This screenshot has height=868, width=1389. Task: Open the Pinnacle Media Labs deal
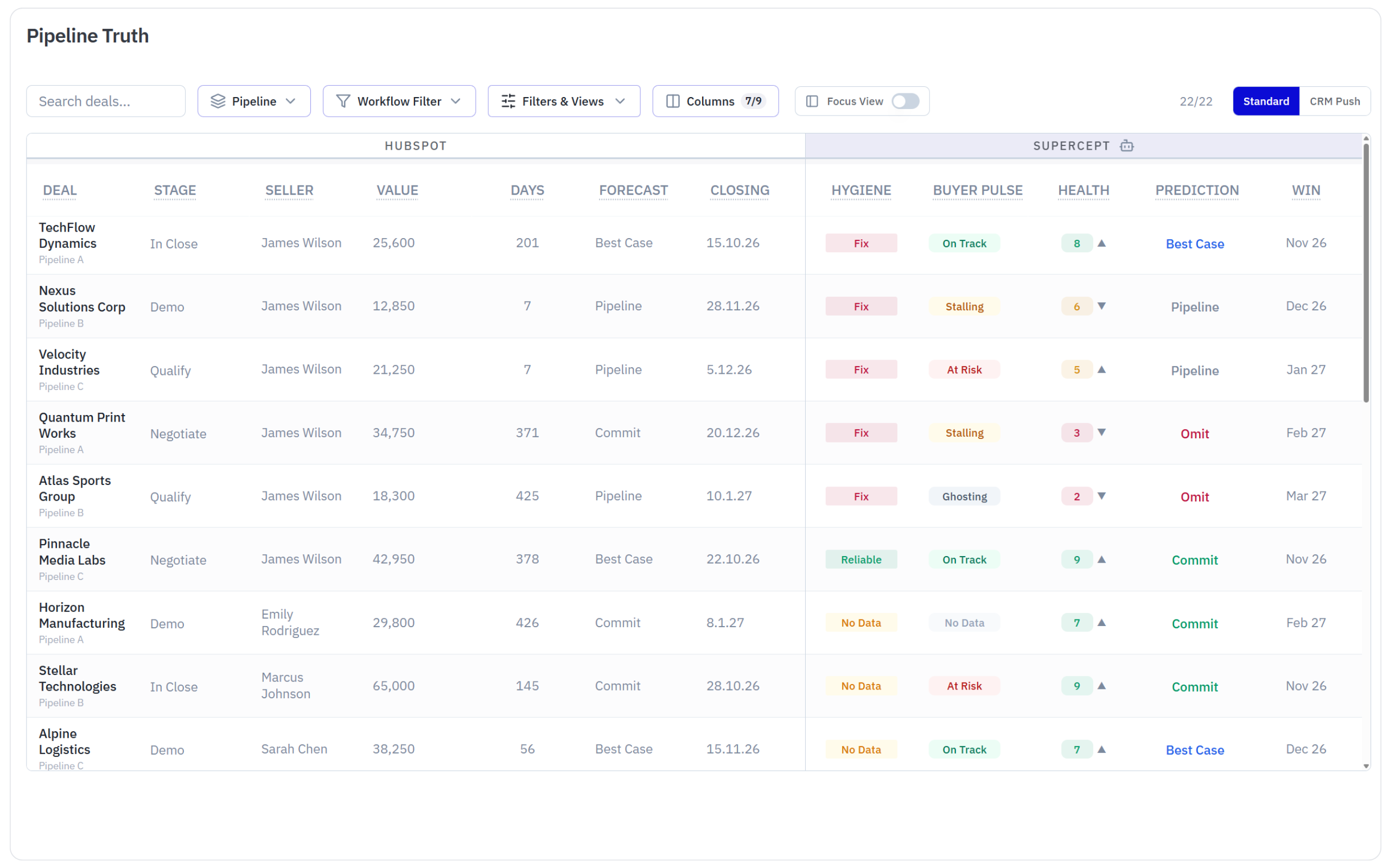(x=72, y=552)
